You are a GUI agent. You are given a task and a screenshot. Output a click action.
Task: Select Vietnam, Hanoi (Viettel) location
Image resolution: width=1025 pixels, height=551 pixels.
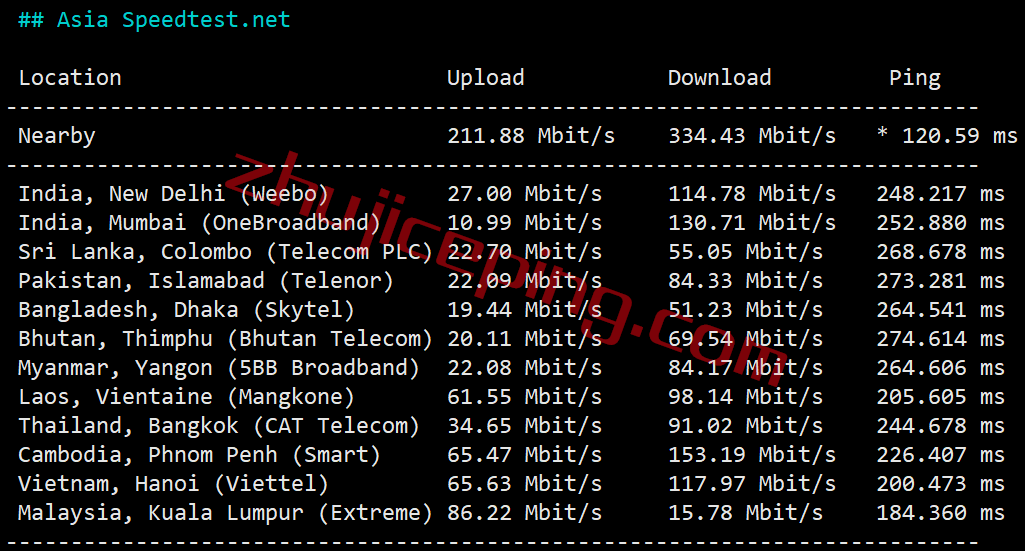coord(174,484)
